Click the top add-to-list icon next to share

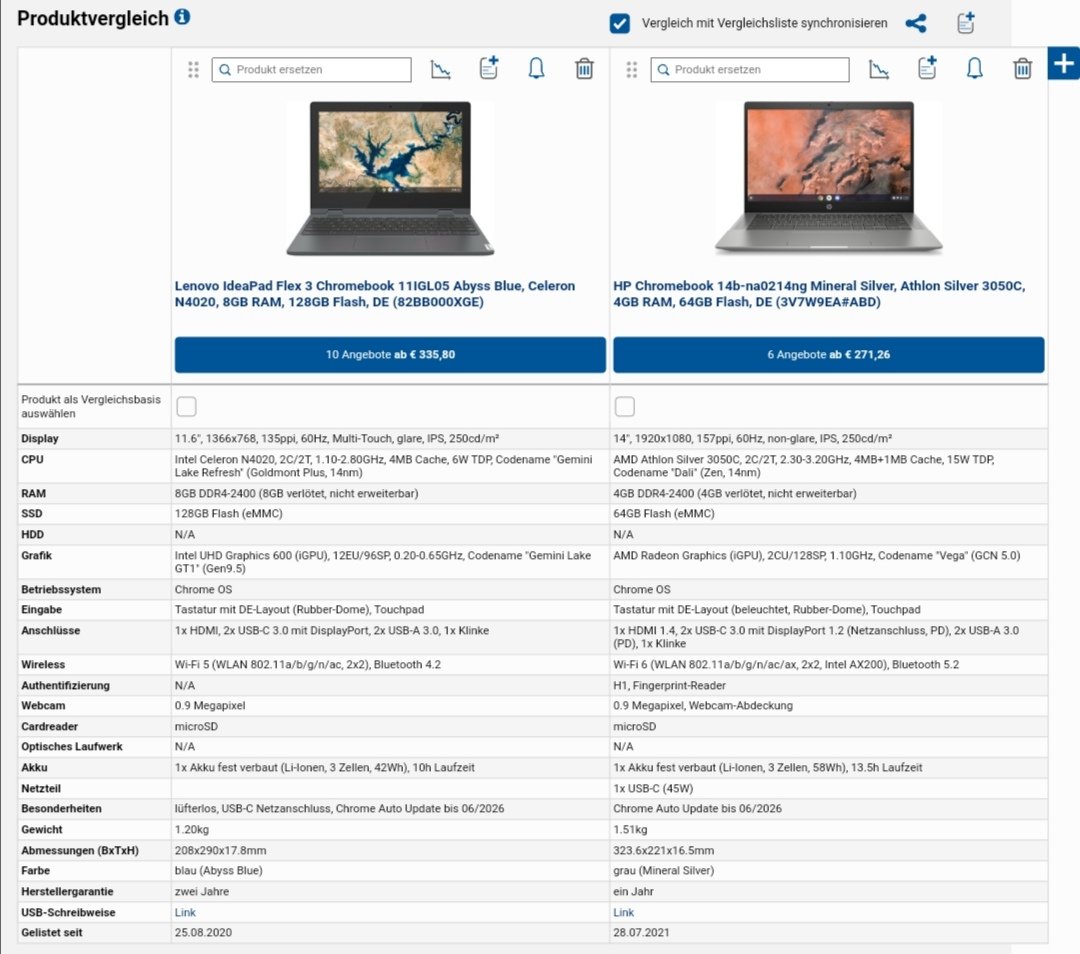pos(966,23)
